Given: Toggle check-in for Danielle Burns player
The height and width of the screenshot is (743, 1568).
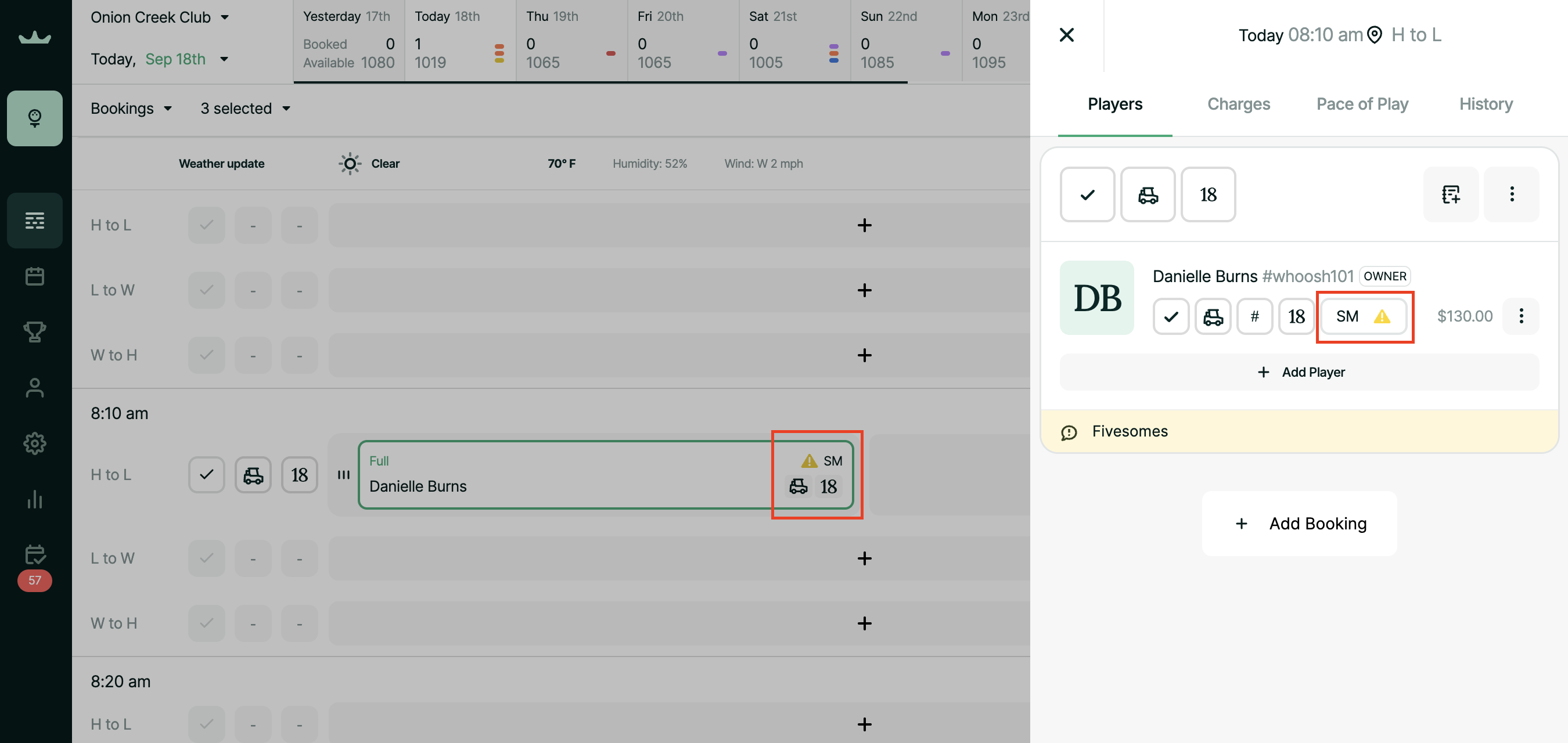Looking at the screenshot, I should (x=1171, y=316).
